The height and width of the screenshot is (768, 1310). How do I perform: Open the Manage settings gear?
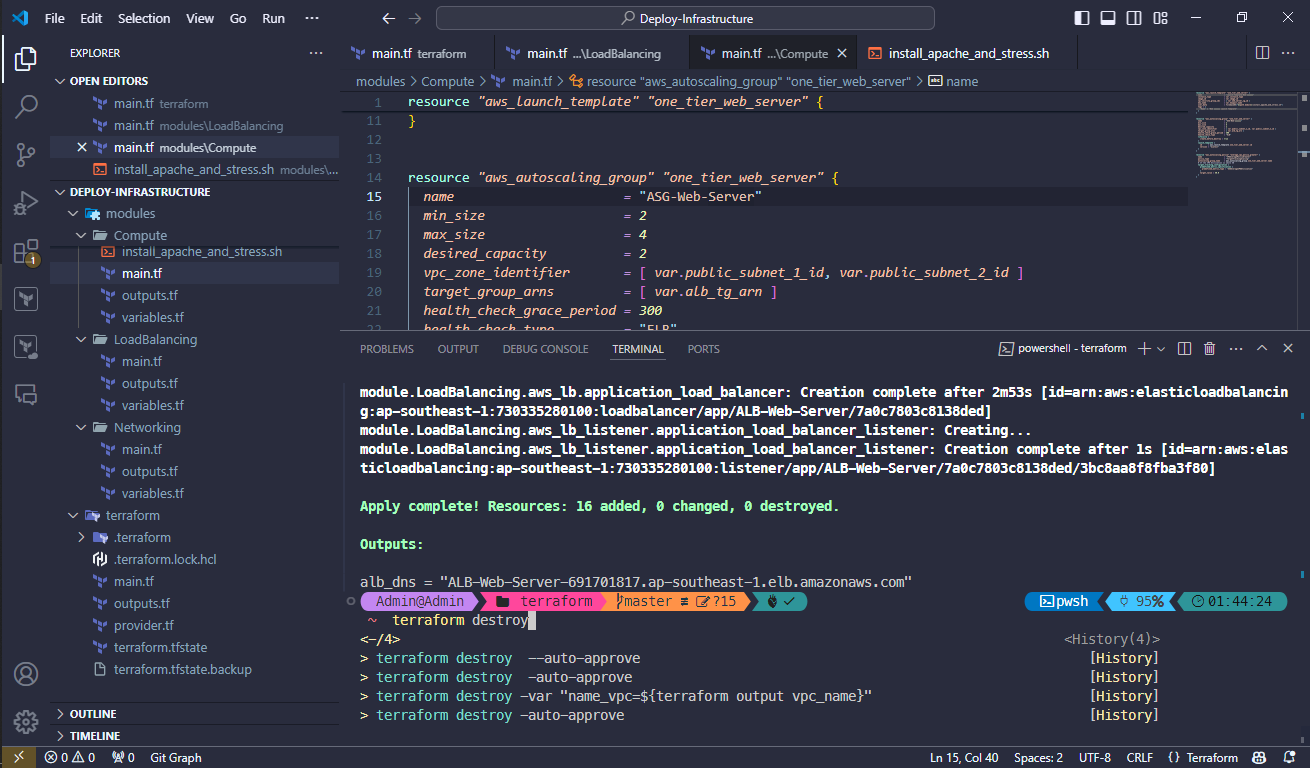[x=26, y=721]
